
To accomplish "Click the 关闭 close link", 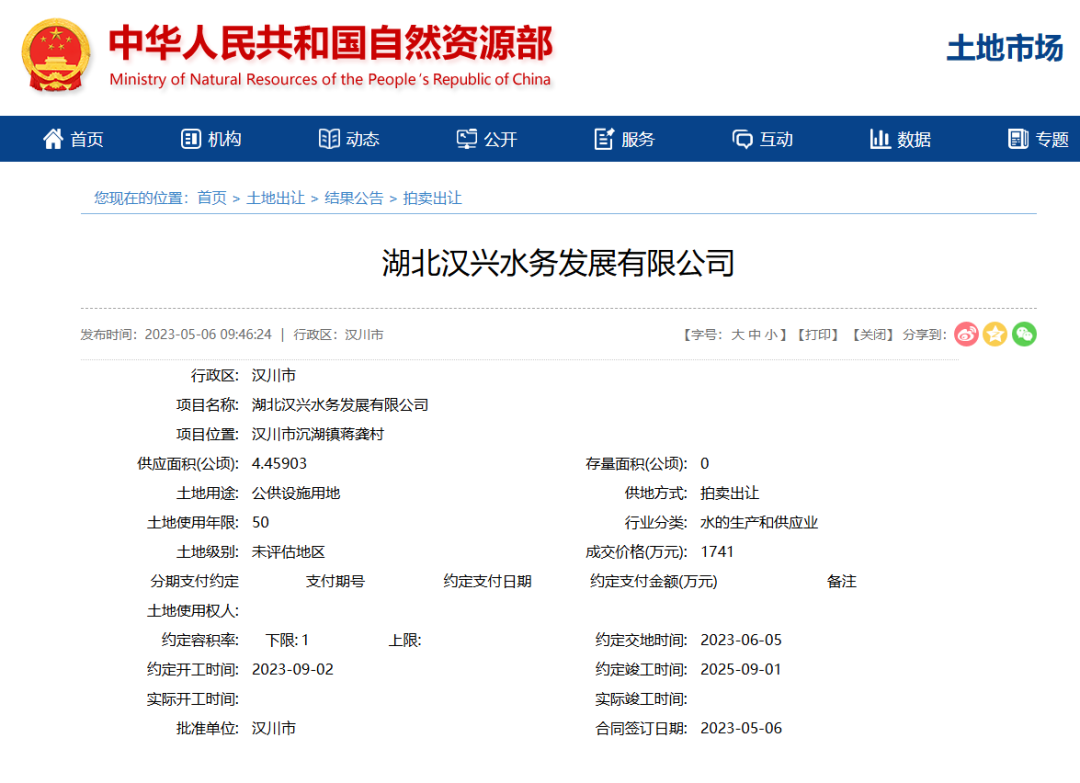I will [x=872, y=335].
